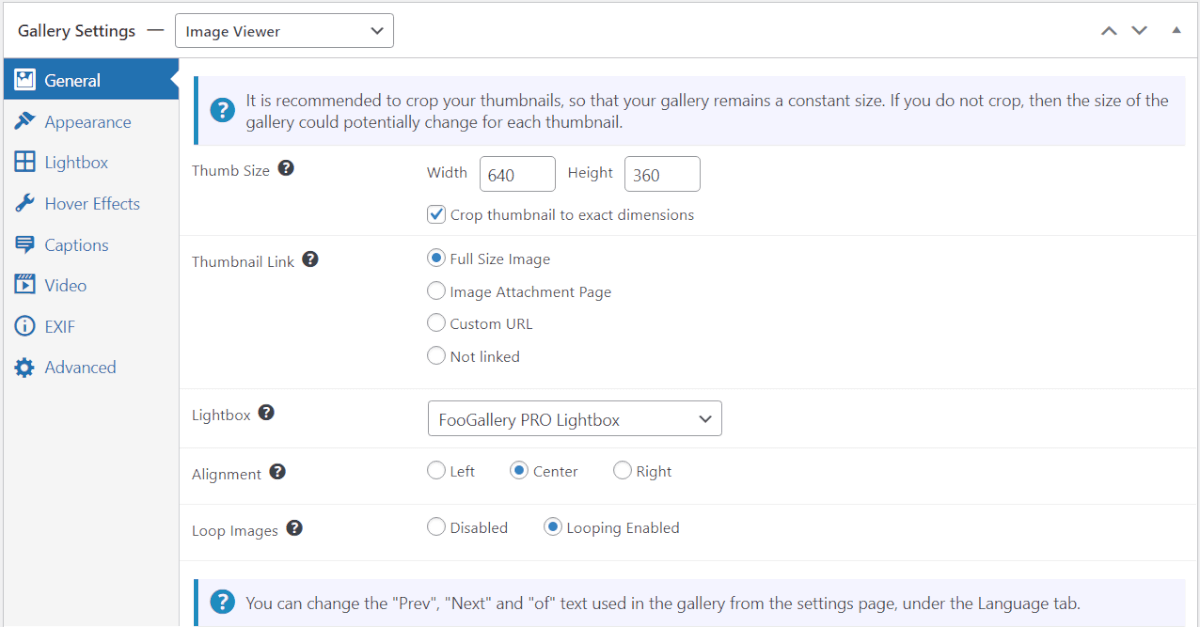The width and height of the screenshot is (1200, 627).
Task: Move Gallery Settings panel up
Action: 1108,30
